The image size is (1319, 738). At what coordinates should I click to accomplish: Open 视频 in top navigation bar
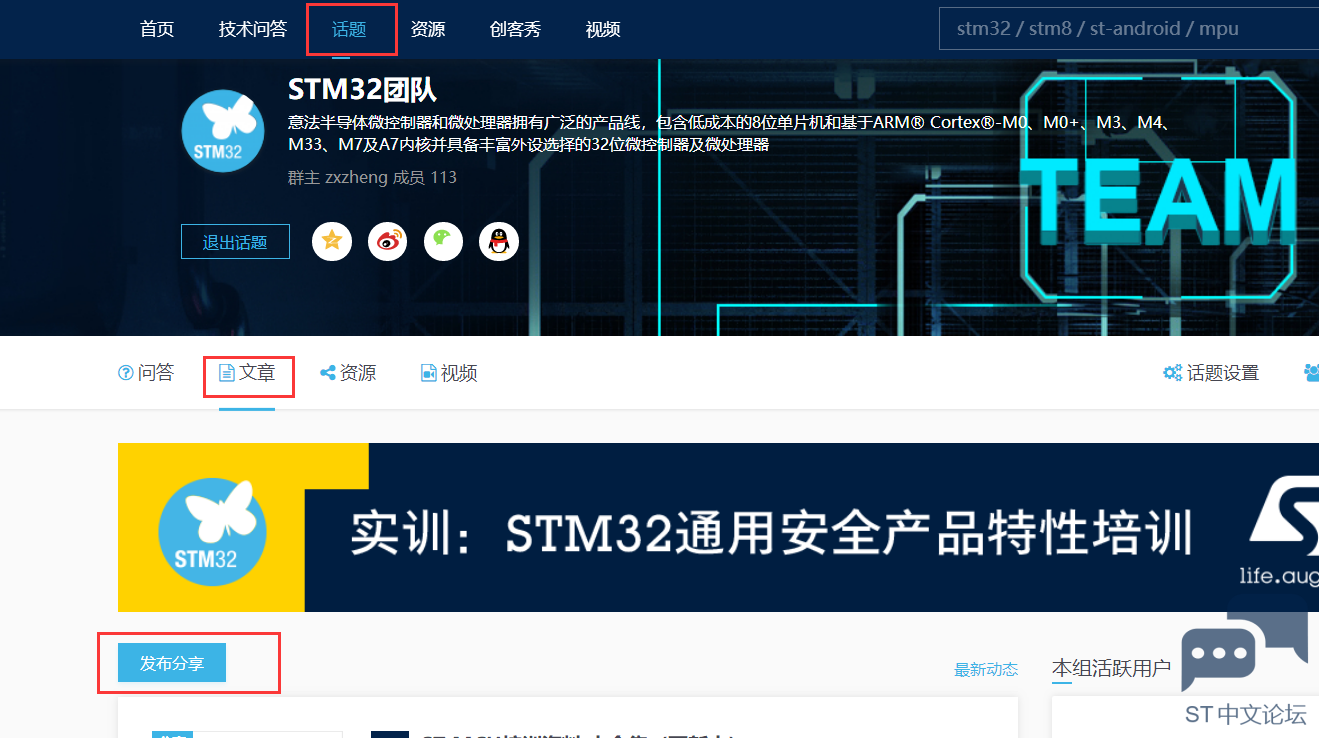pos(603,29)
